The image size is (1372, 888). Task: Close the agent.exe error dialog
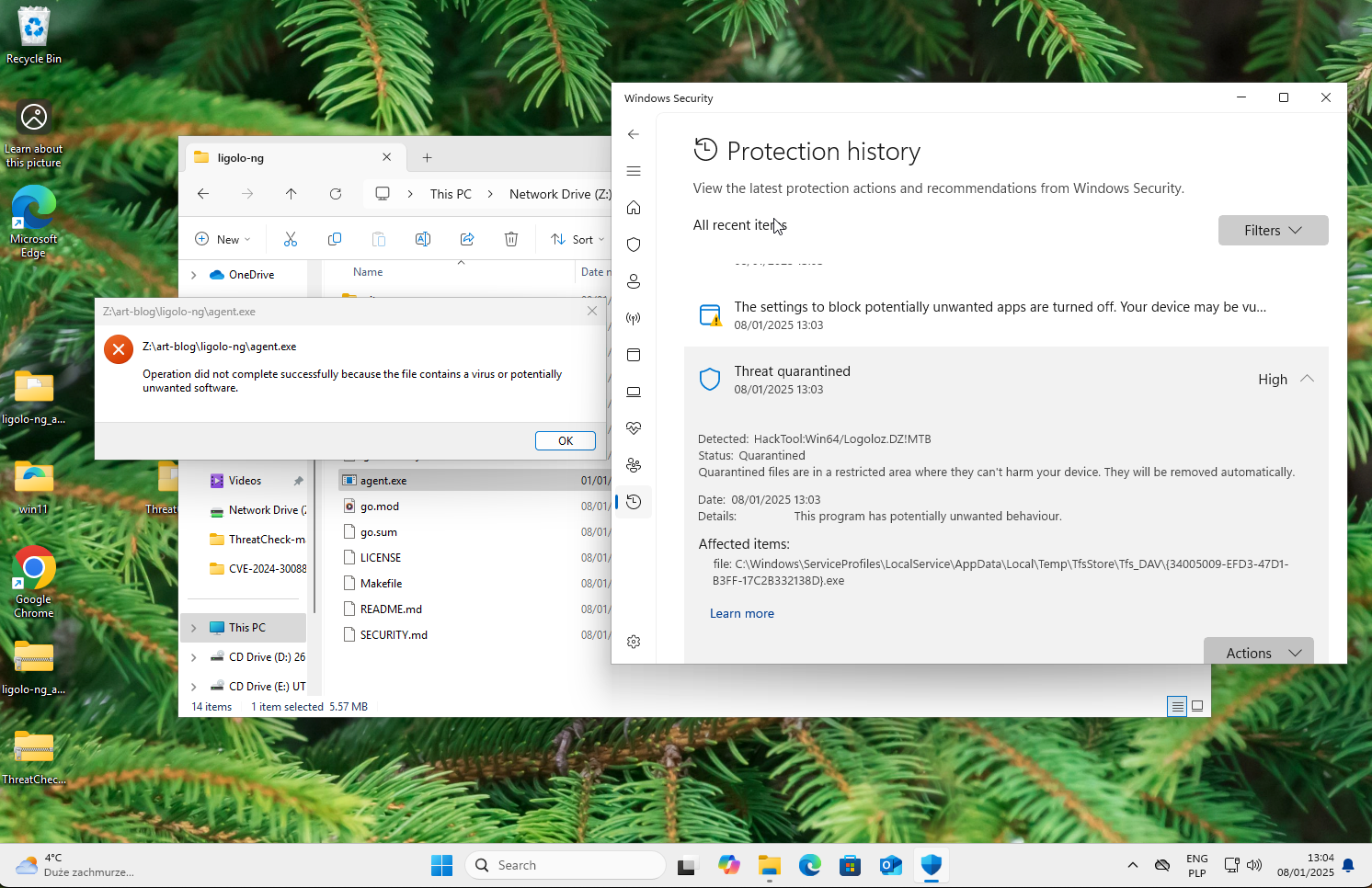(592, 311)
